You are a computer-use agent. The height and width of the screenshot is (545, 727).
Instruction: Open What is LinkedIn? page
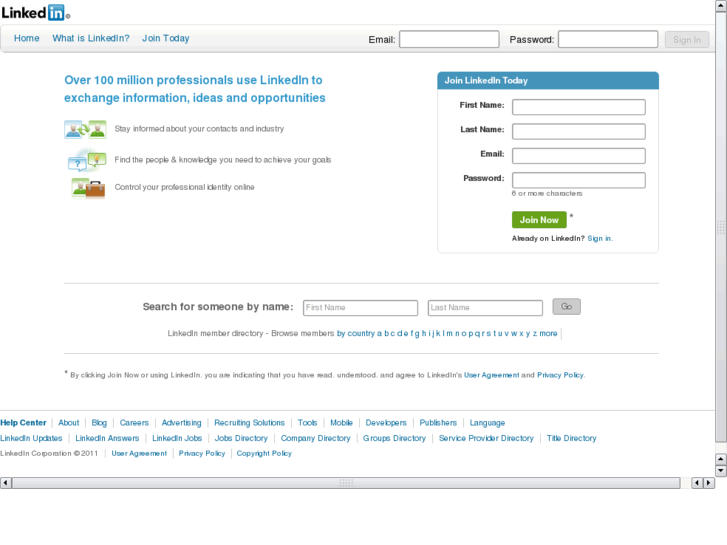pyautogui.click(x=91, y=38)
